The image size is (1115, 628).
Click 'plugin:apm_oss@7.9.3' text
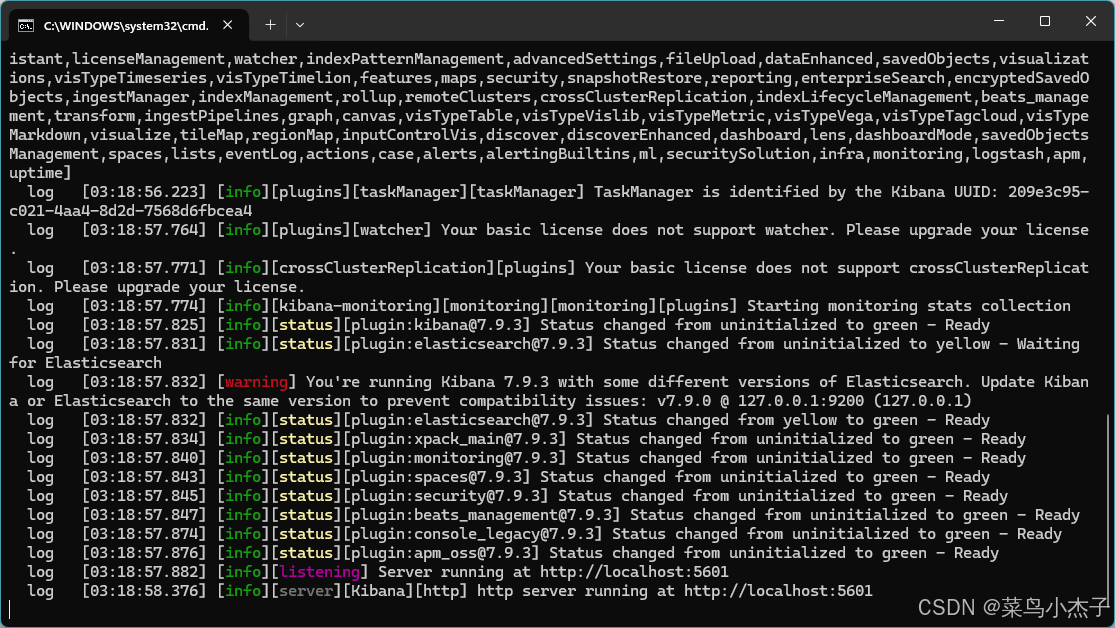(x=441, y=553)
